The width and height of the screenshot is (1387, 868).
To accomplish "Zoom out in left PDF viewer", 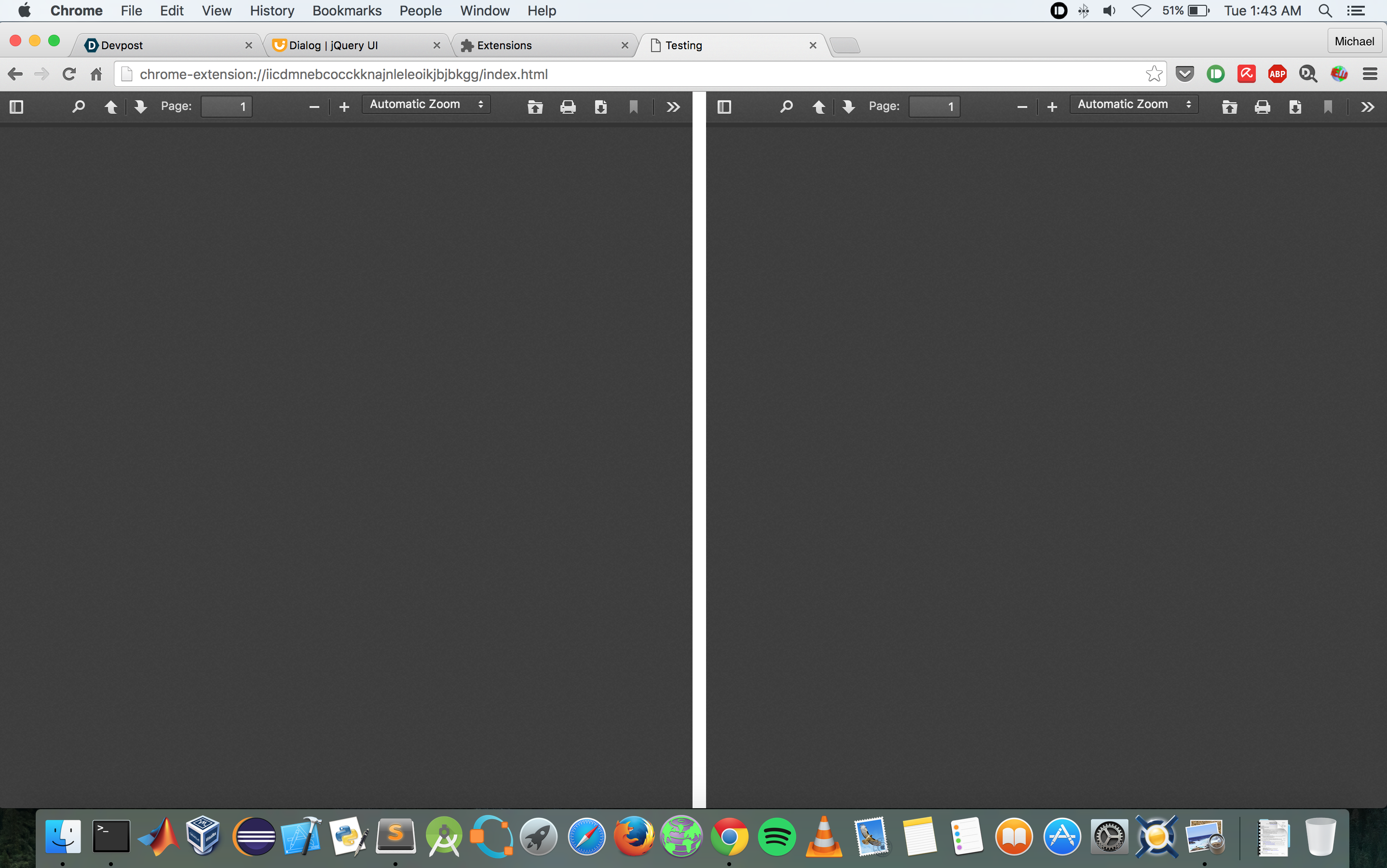I will [314, 107].
